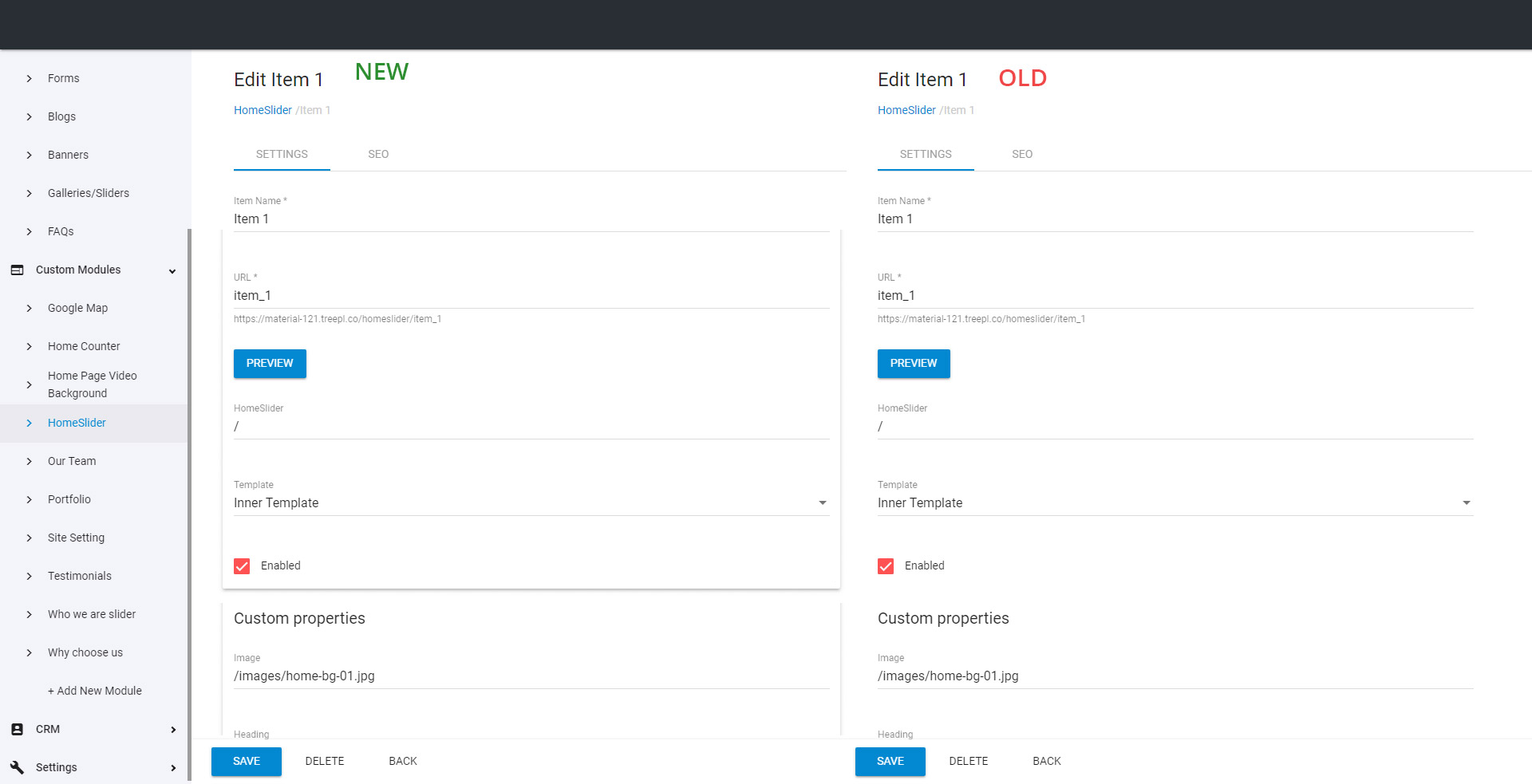Switch to SEO tab in OLD panel
This screenshot has height=784, width=1532.
click(1022, 154)
